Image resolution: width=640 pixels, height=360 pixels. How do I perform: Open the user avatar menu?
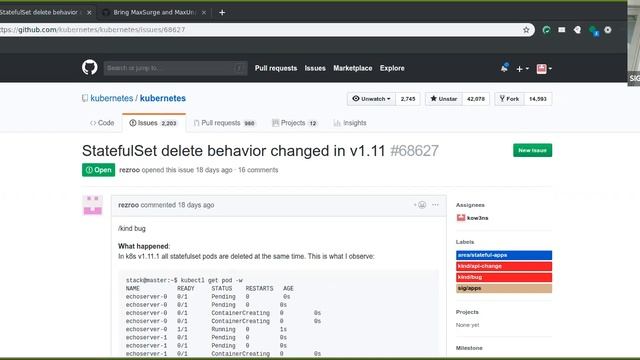coord(544,69)
